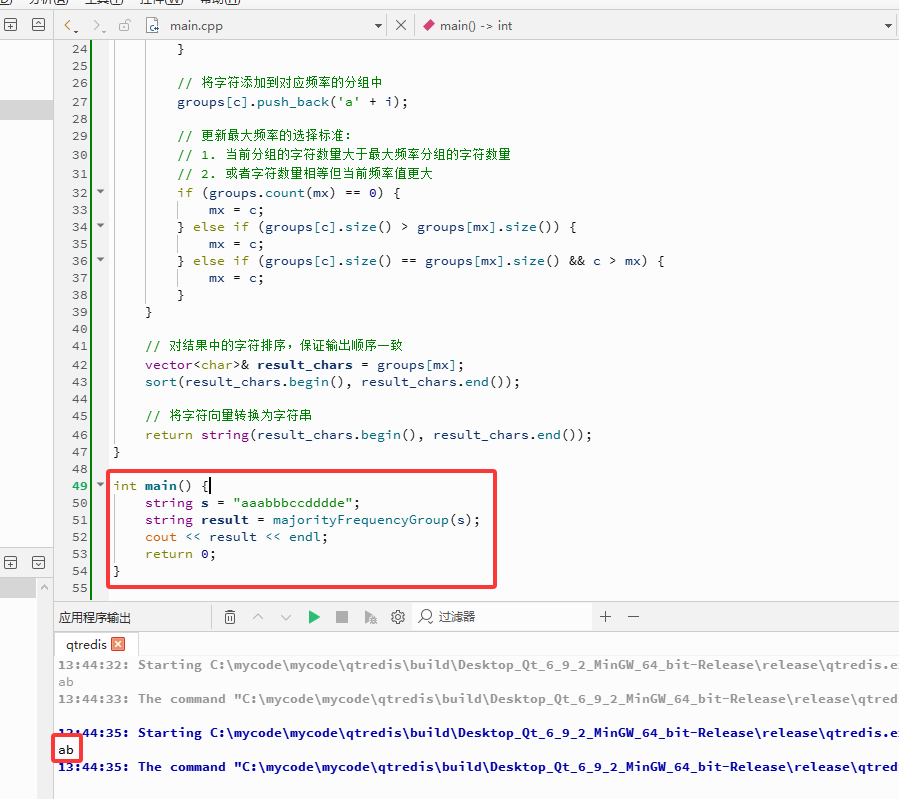Click the comment on line 26
This screenshot has width=899, height=799.
pos(280,83)
